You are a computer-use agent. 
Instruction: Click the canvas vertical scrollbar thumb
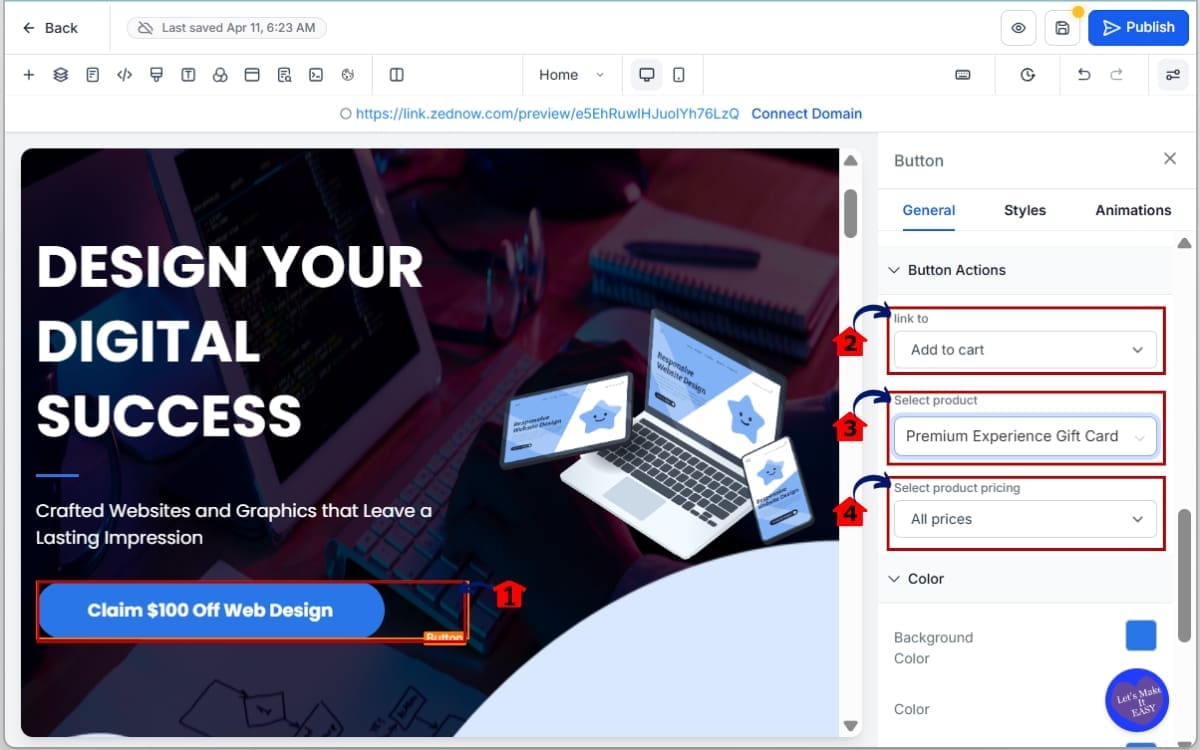(851, 213)
